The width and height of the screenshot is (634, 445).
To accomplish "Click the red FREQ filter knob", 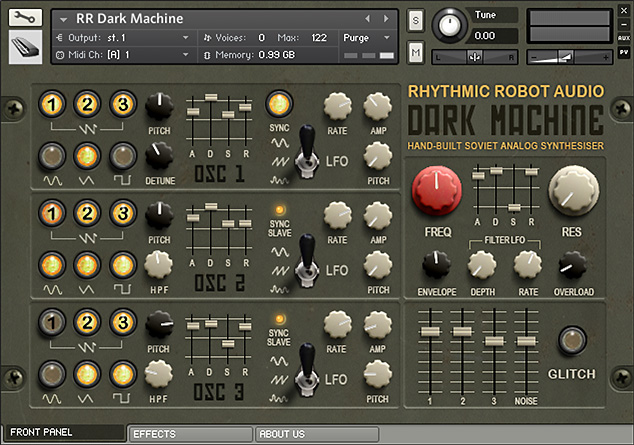I will tap(437, 190).
